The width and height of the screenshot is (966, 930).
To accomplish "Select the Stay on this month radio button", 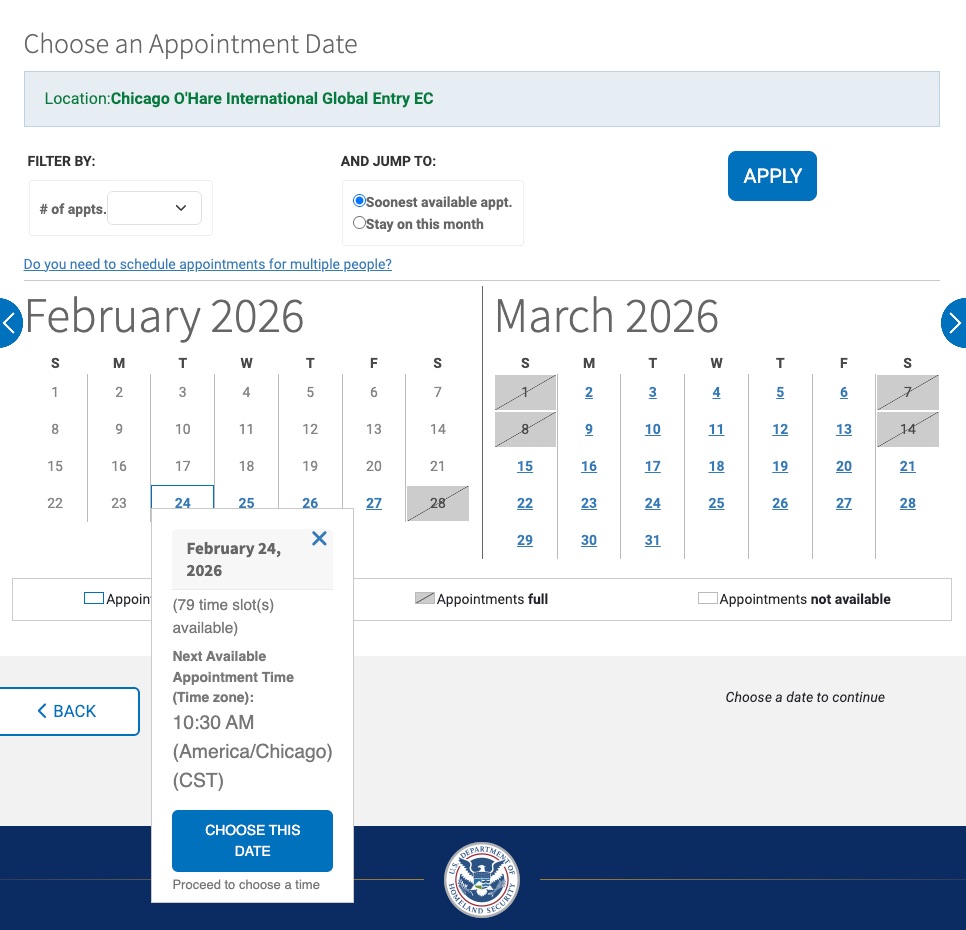I will [358, 222].
